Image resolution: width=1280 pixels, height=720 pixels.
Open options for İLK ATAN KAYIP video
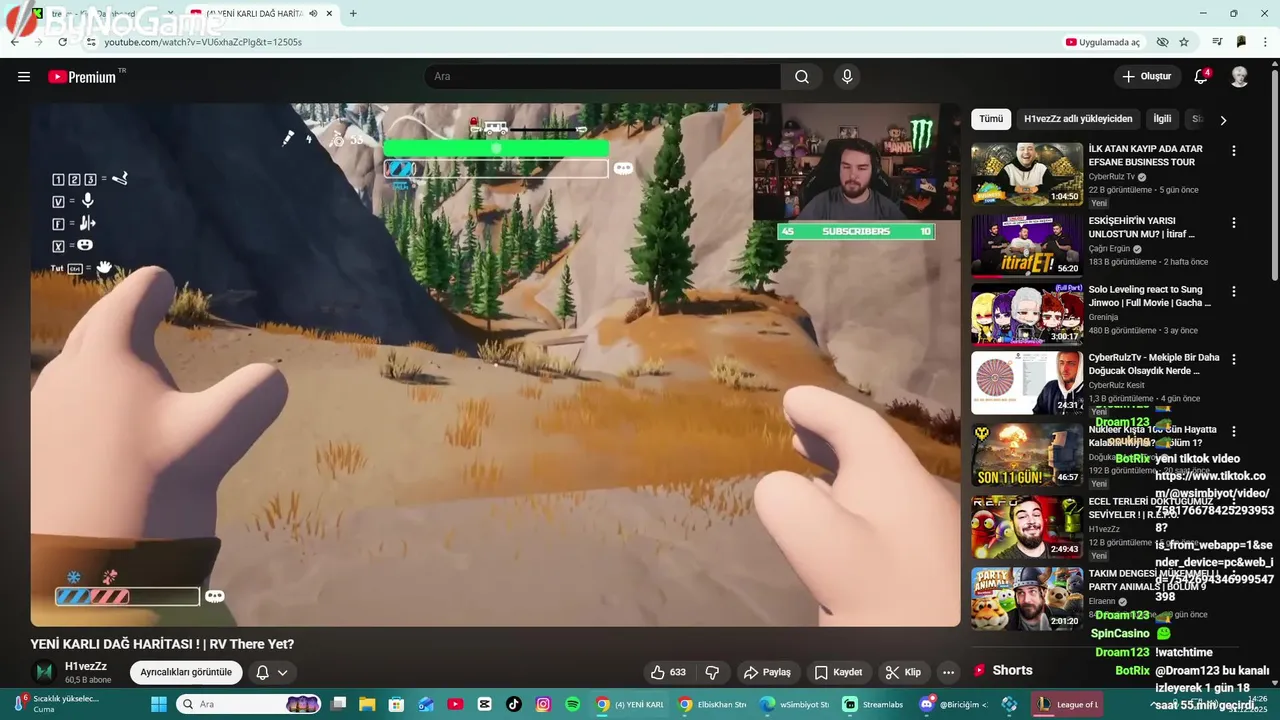click(1234, 151)
